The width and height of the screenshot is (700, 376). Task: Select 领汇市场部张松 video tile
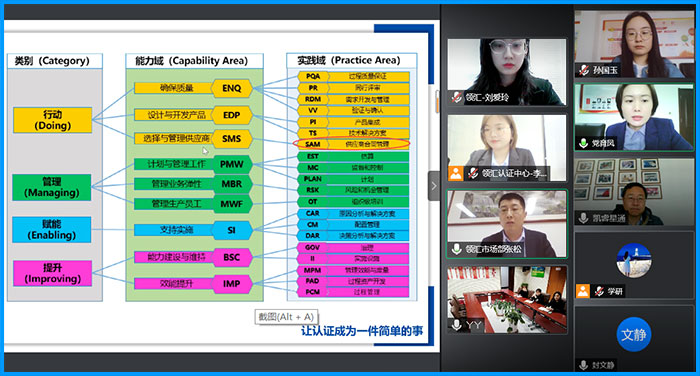pos(507,224)
